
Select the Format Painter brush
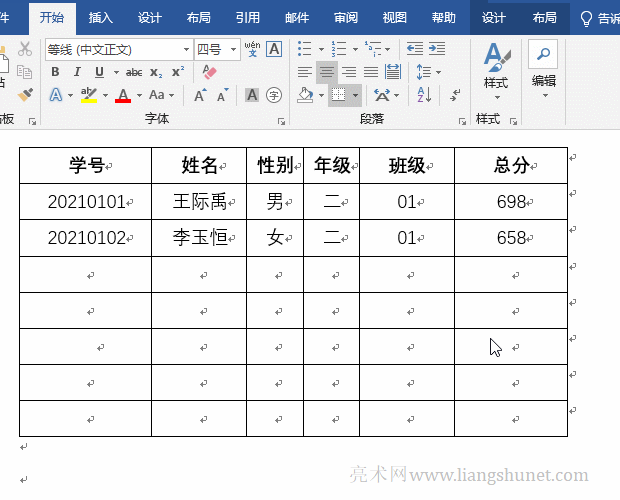click(25, 95)
